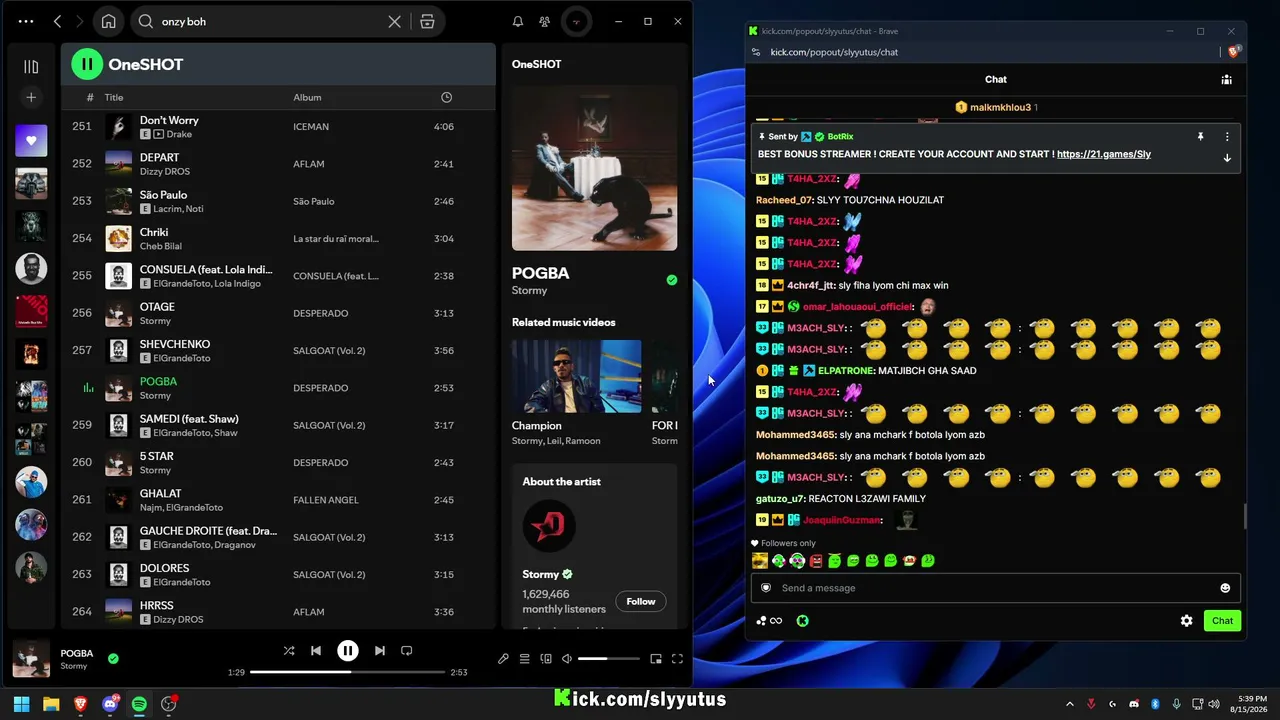Viewport: 1280px width, 720px height.
Task: Open the lyrics microphone icon
Action: pos(503,659)
